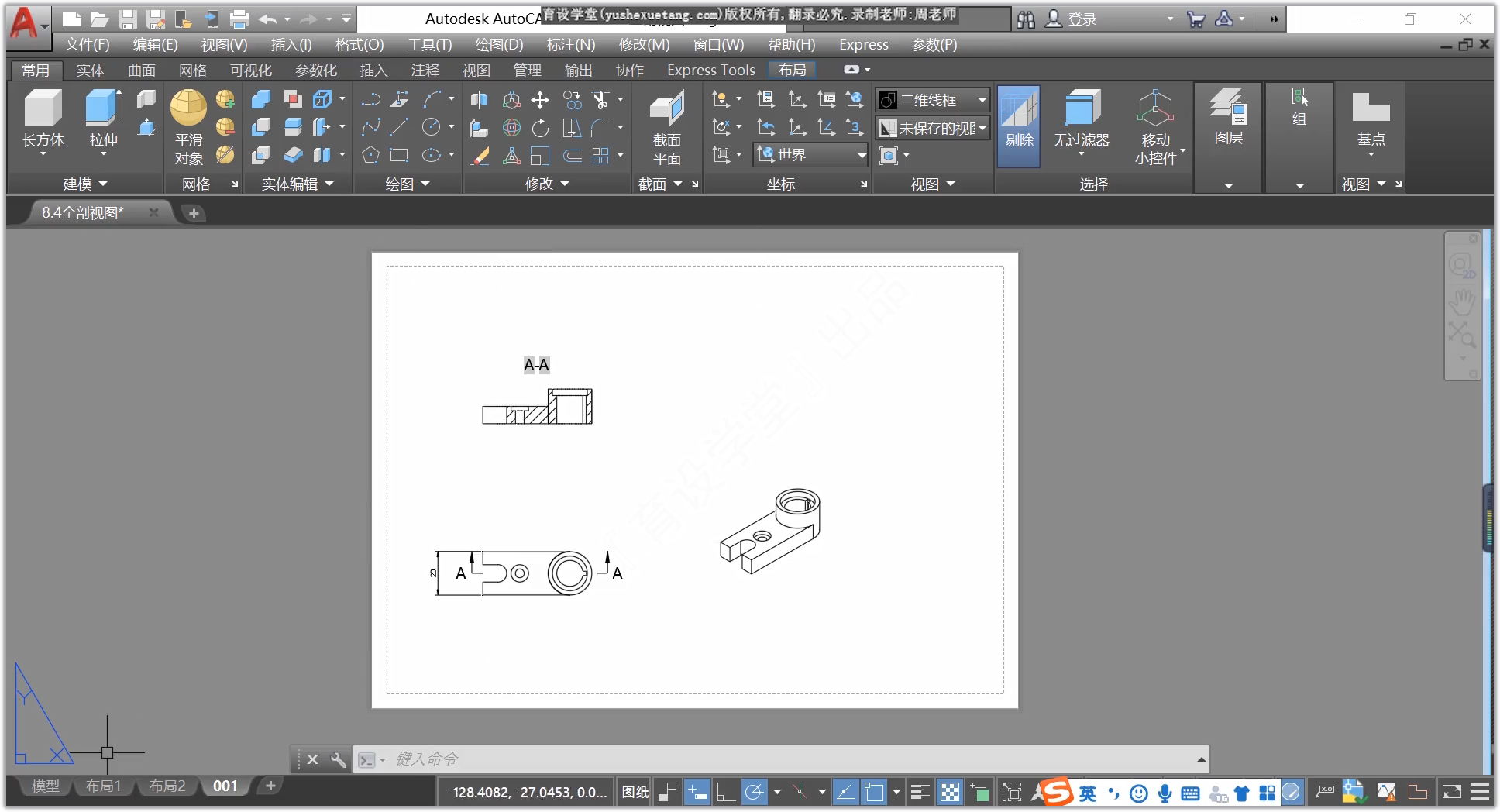Toggle Polar tracking in status bar
The width and height of the screenshot is (1500, 812).
coord(754,792)
